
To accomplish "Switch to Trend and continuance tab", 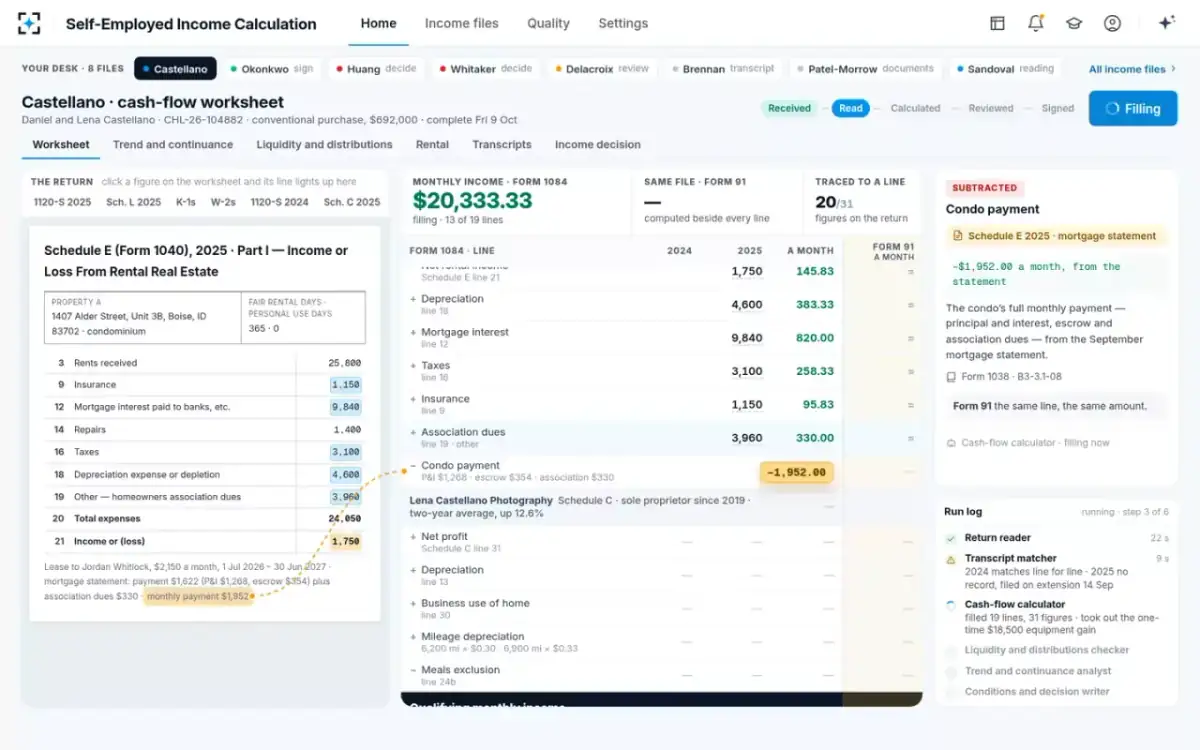I will (173, 145).
